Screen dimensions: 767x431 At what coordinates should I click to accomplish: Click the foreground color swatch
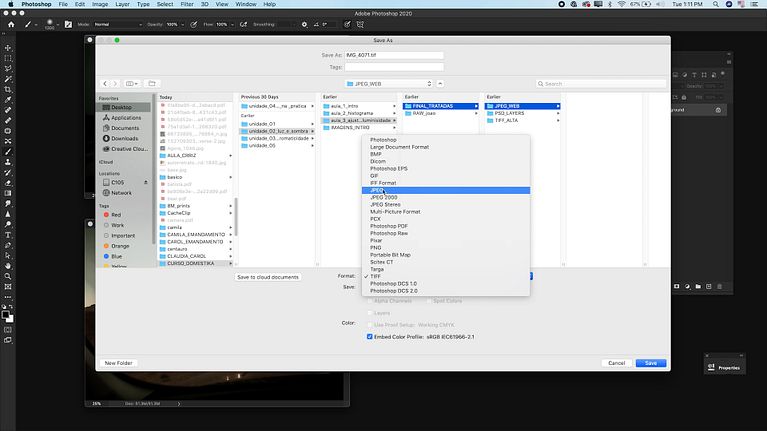pyautogui.click(x=6, y=313)
